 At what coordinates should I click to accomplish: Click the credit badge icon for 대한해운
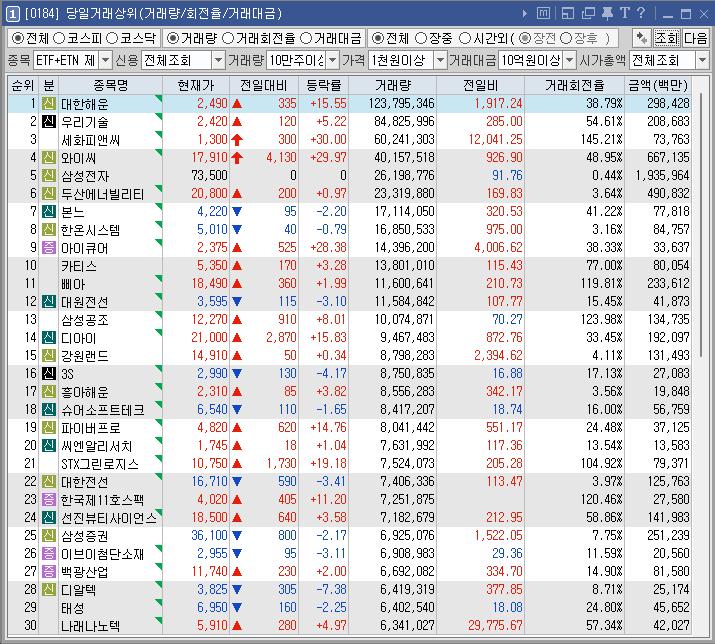pyautogui.click(x=49, y=104)
